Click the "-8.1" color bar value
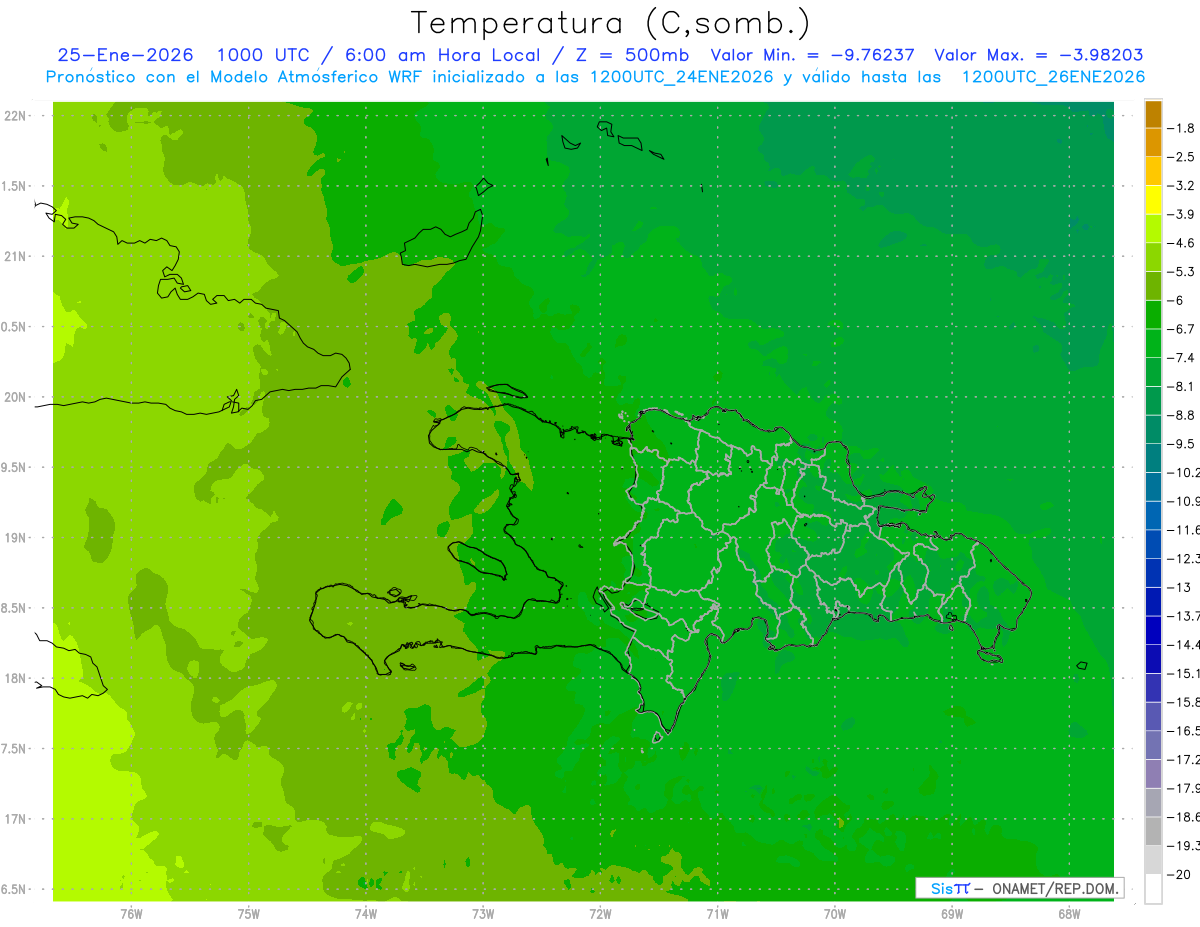Viewport: 1200px width, 927px height. 1182,386
